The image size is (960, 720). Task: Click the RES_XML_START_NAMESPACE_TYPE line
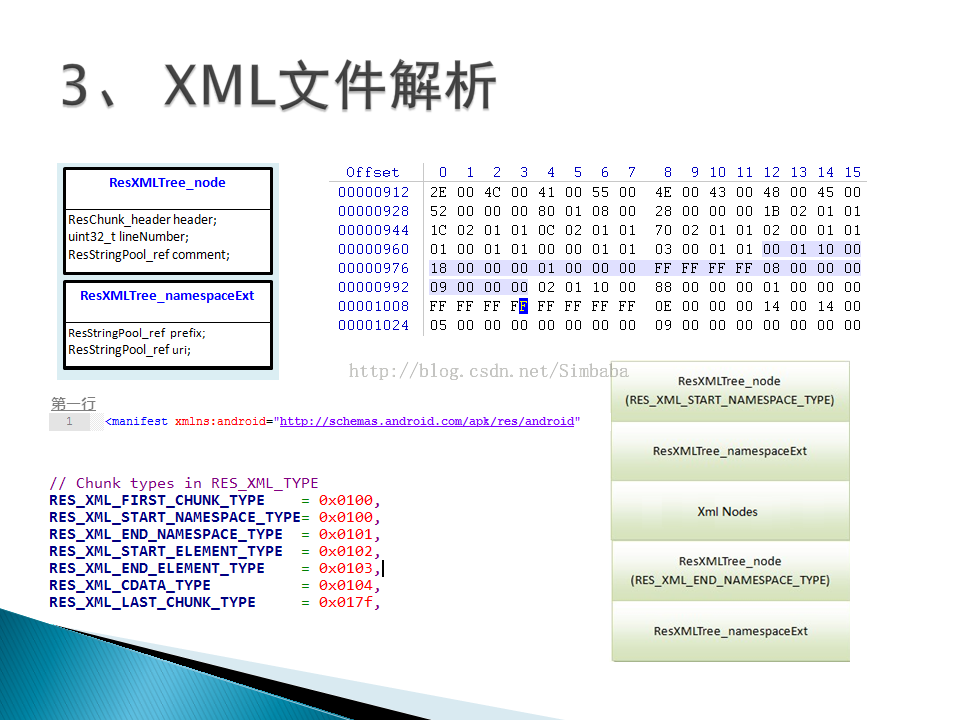pos(215,517)
